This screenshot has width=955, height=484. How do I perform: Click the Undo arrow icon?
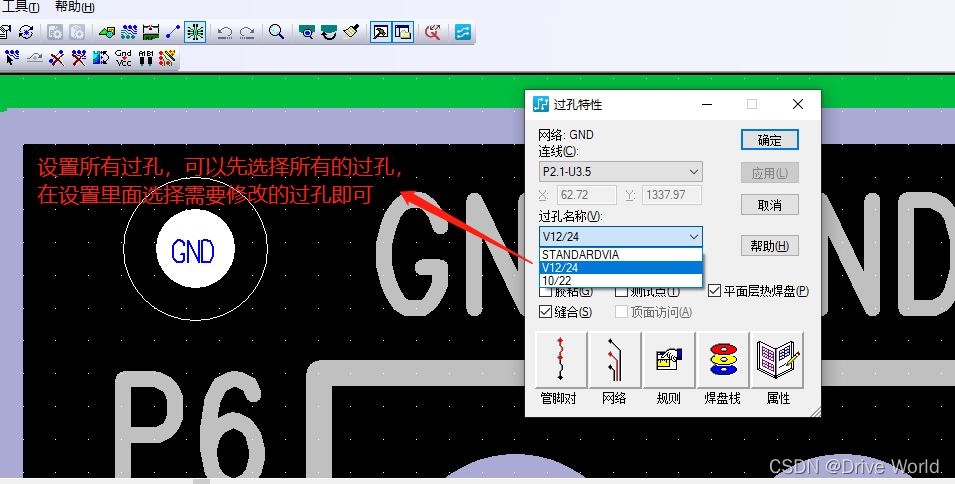click(x=225, y=32)
